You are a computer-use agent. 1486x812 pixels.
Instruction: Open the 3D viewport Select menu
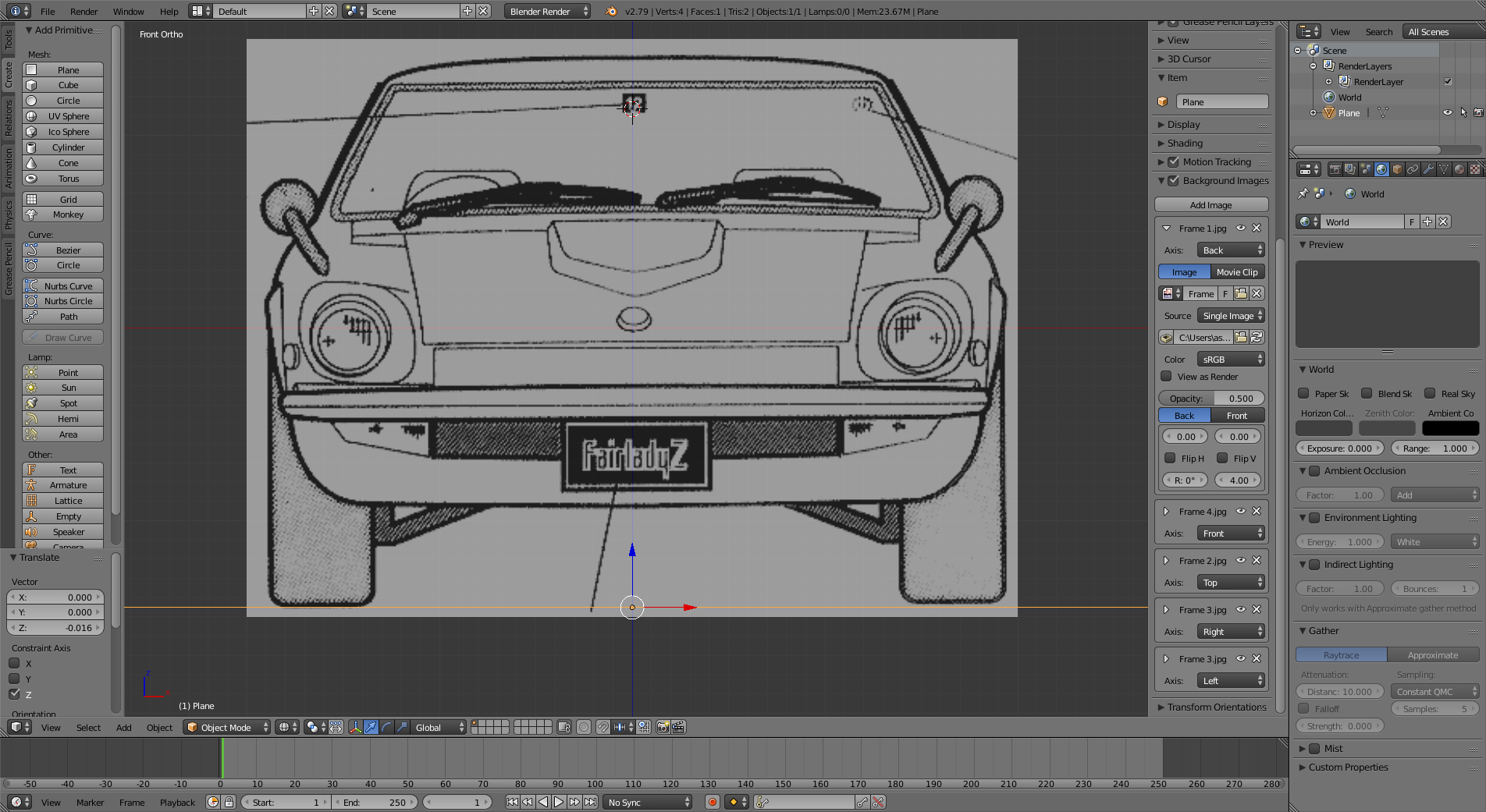(x=88, y=727)
